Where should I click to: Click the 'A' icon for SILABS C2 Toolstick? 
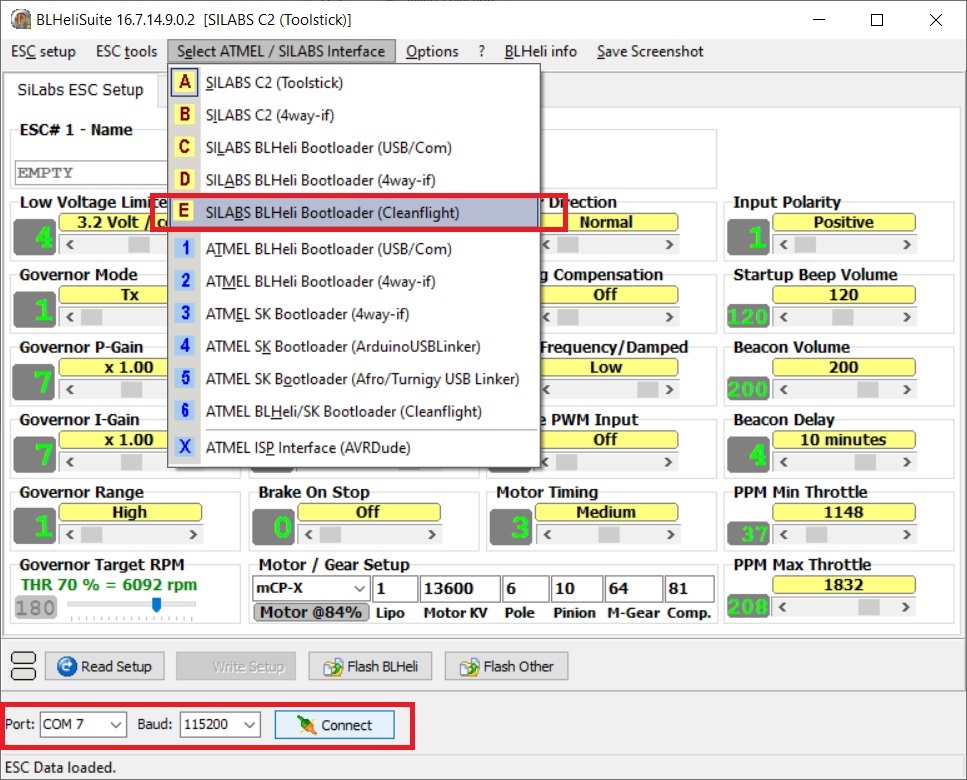tap(184, 82)
